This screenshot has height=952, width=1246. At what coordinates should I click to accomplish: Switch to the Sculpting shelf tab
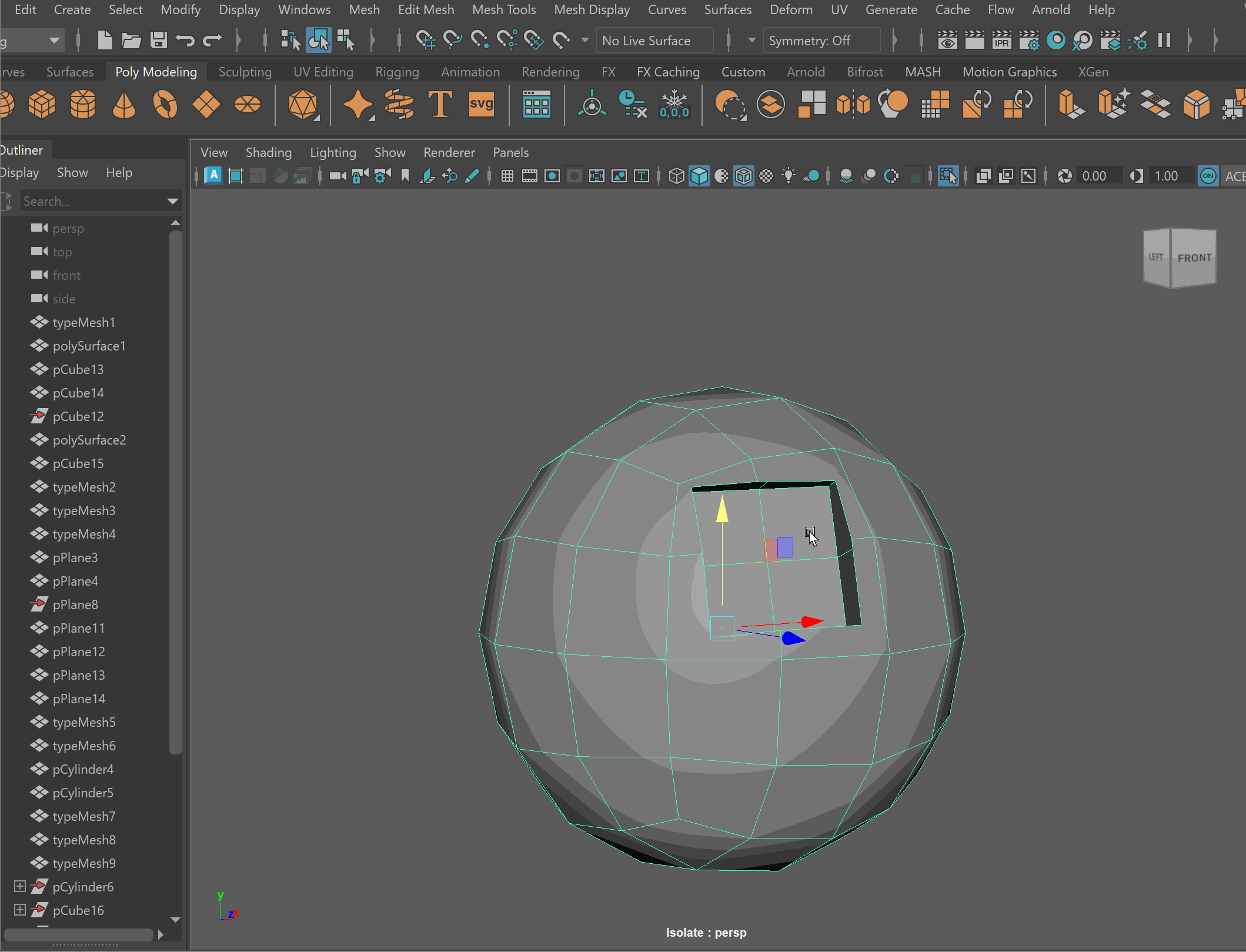pyautogui.click(x=245, y=72)
